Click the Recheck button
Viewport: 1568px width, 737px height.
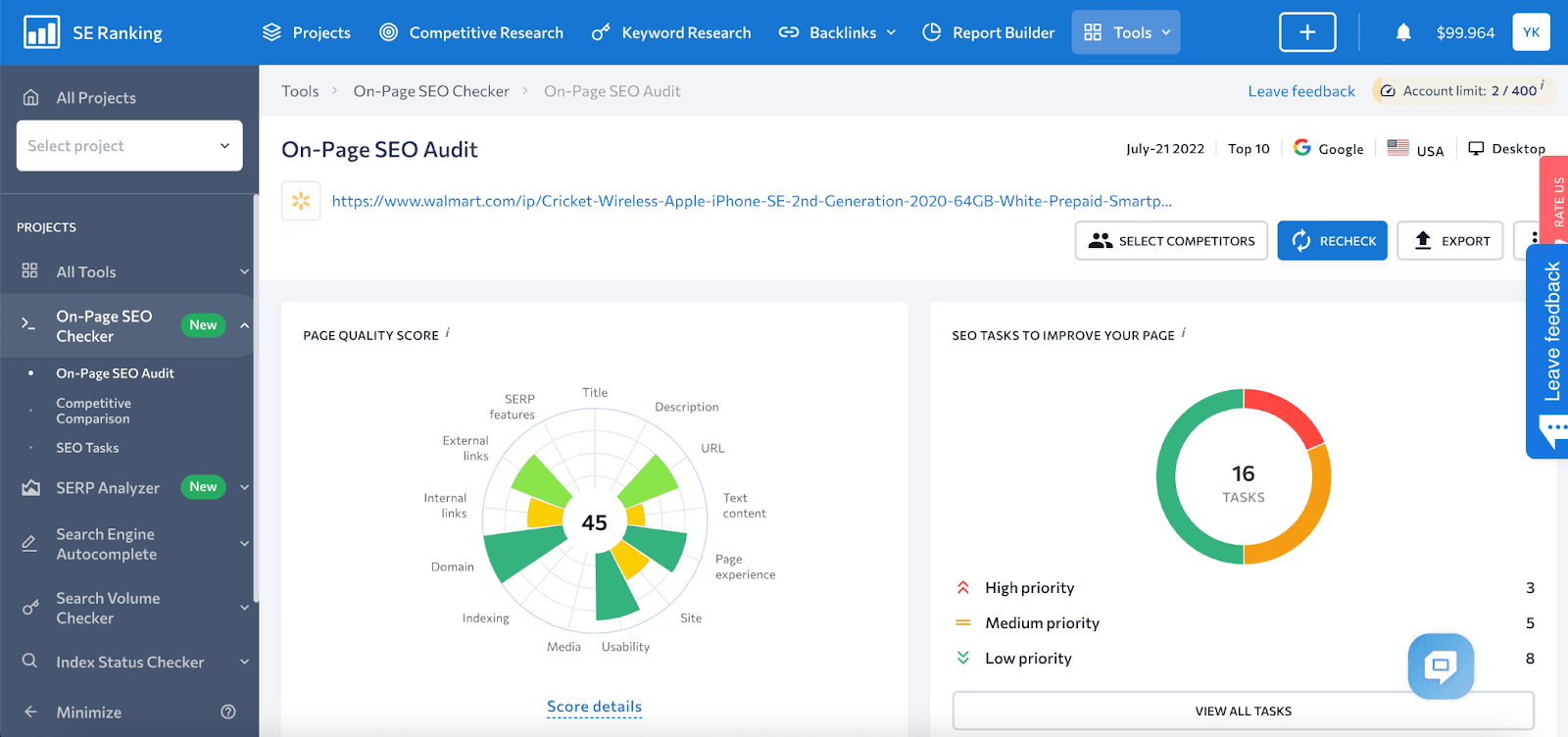[x=1332, y=240]
